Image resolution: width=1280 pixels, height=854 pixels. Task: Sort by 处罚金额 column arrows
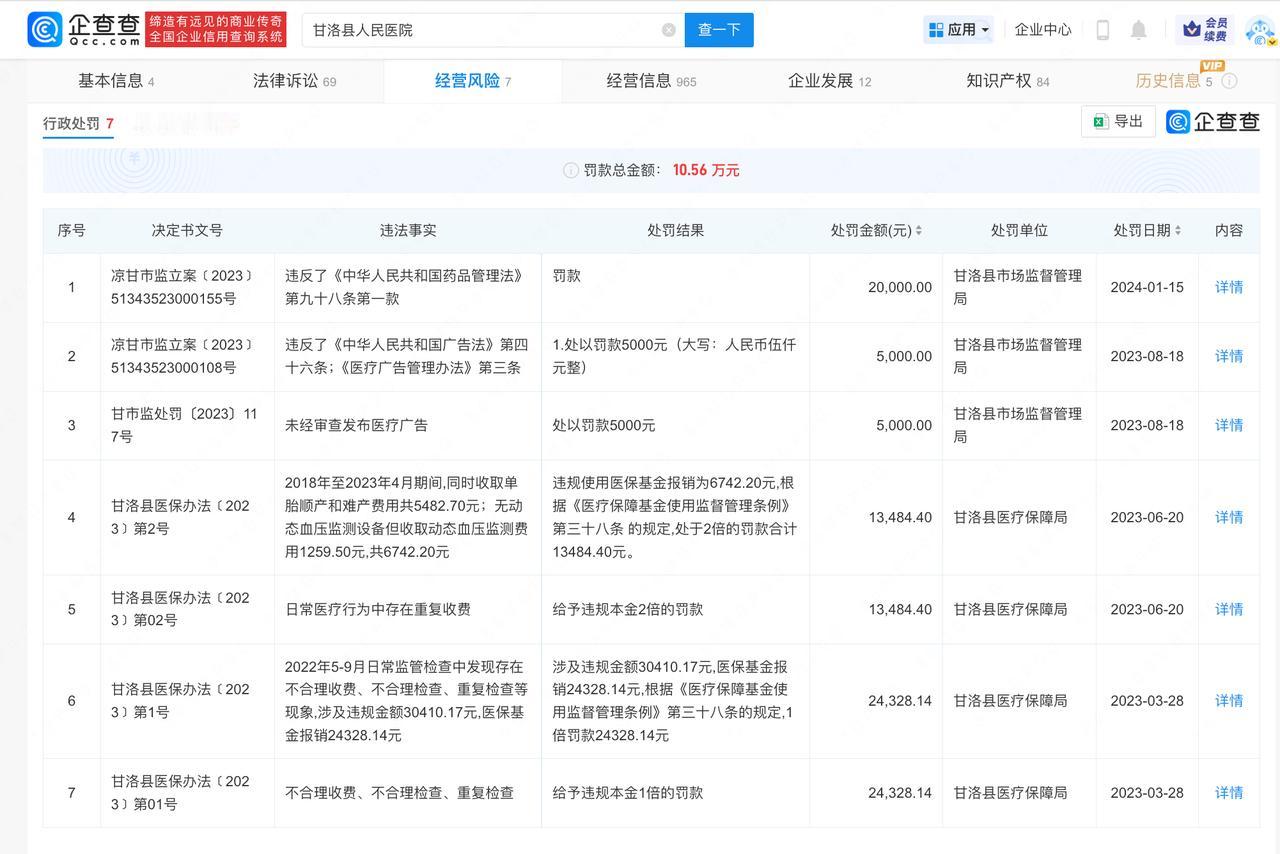(918, 231)
